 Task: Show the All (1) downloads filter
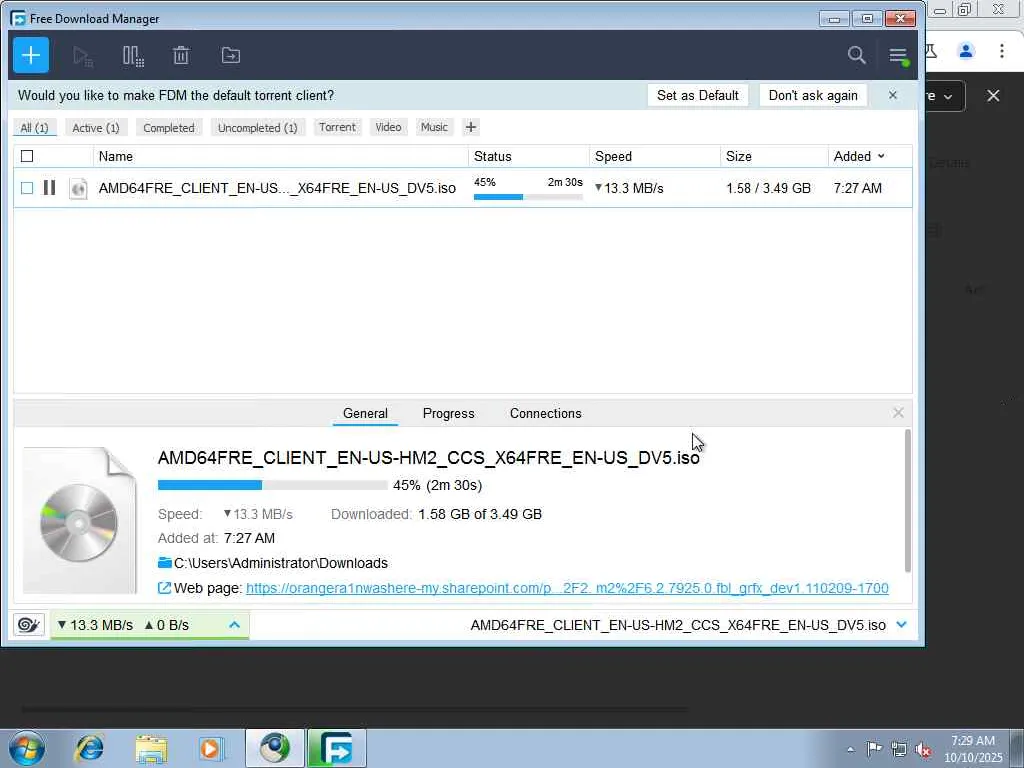coord(35,127)
